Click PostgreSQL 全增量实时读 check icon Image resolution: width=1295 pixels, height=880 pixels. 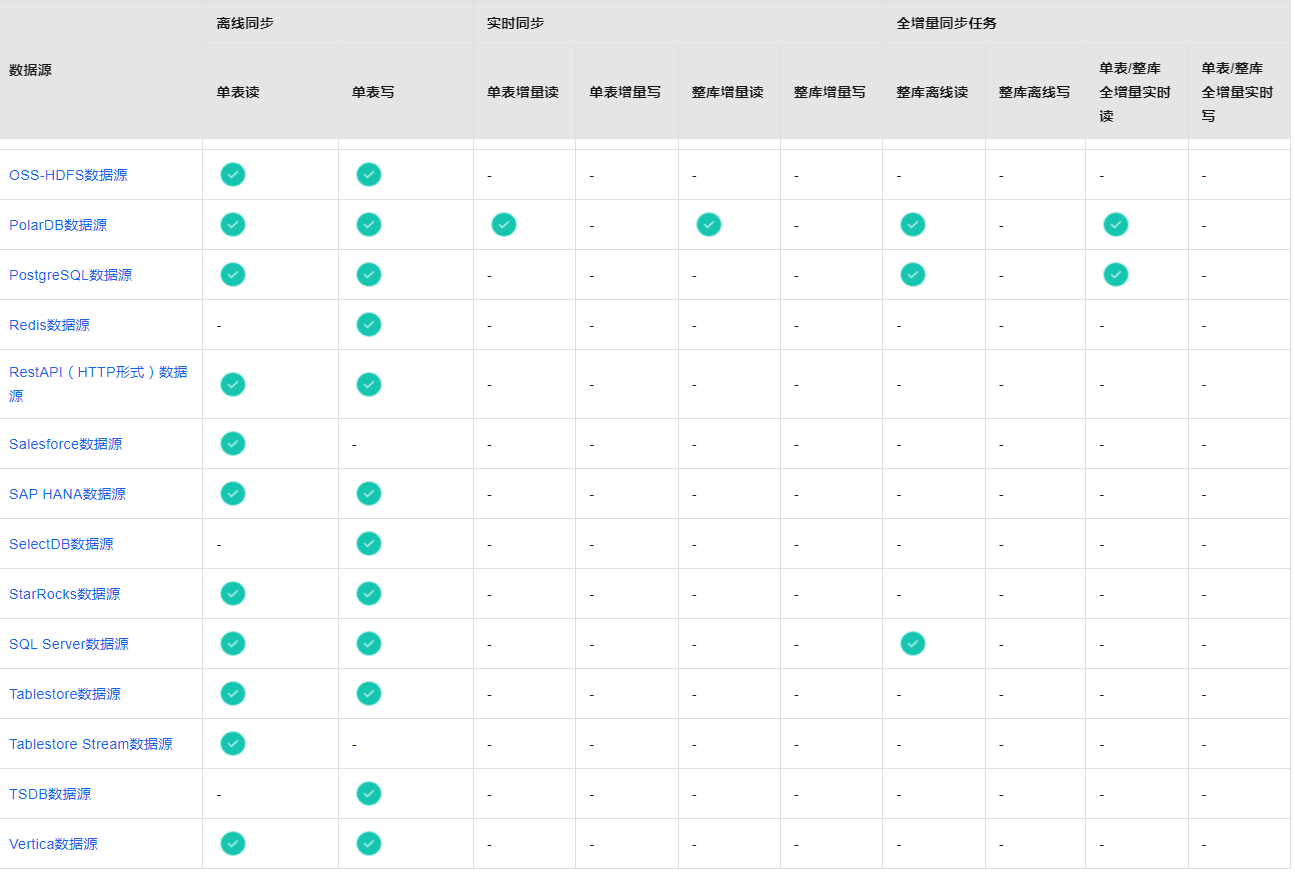point(1116,274)
